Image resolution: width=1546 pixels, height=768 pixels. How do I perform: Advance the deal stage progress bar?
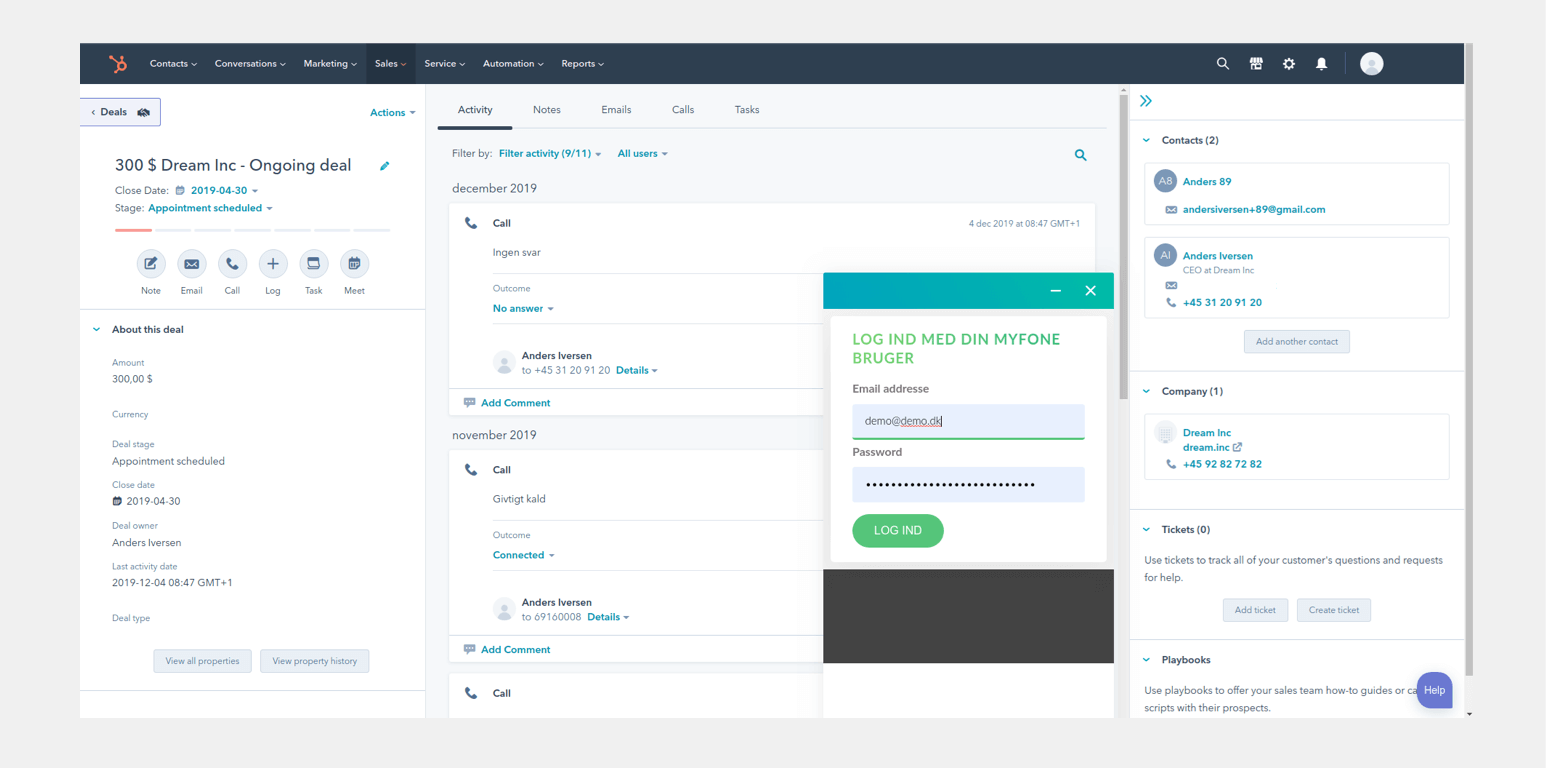(x=250, y=229)
